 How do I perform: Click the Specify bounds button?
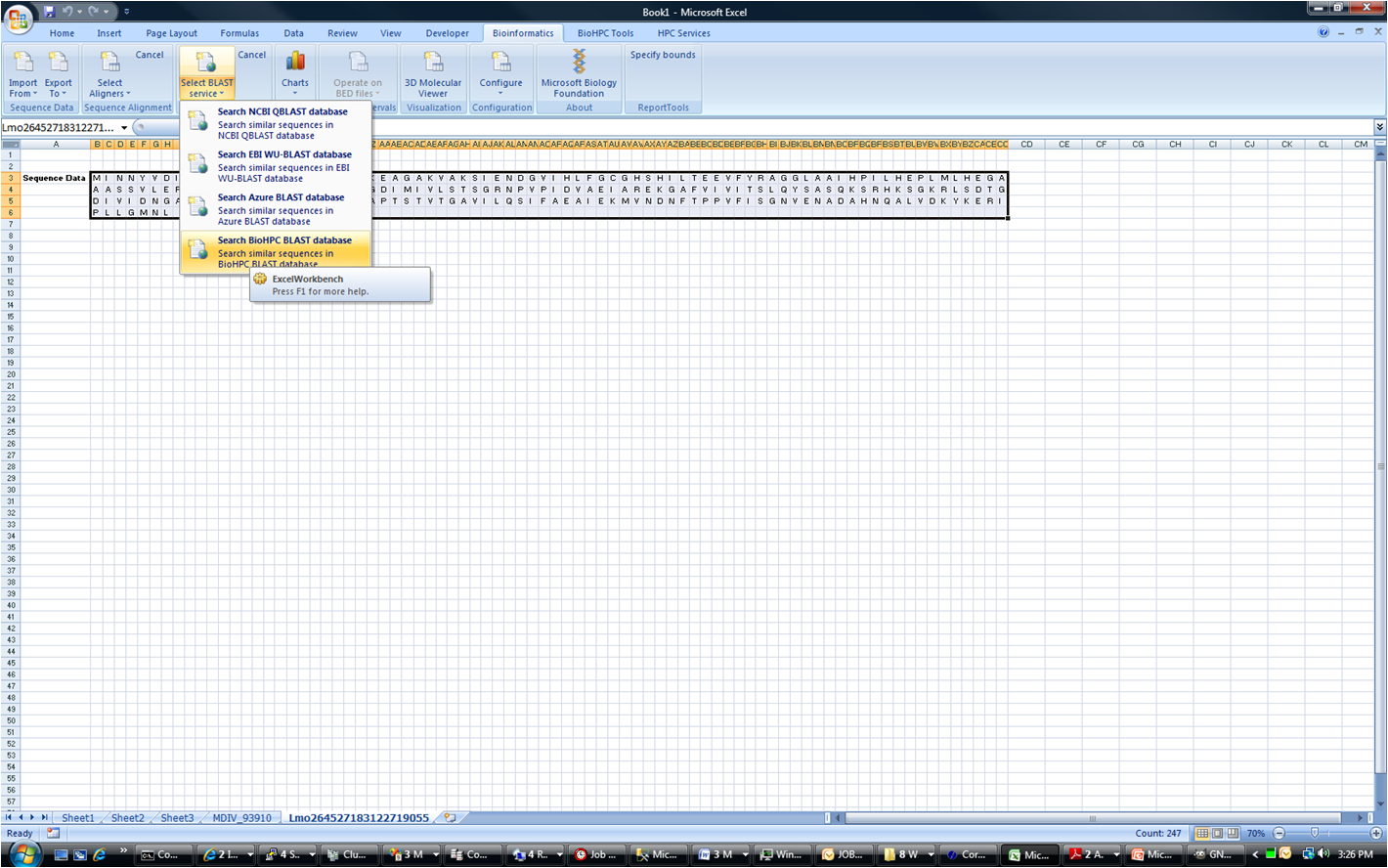[x=663, y=55]
